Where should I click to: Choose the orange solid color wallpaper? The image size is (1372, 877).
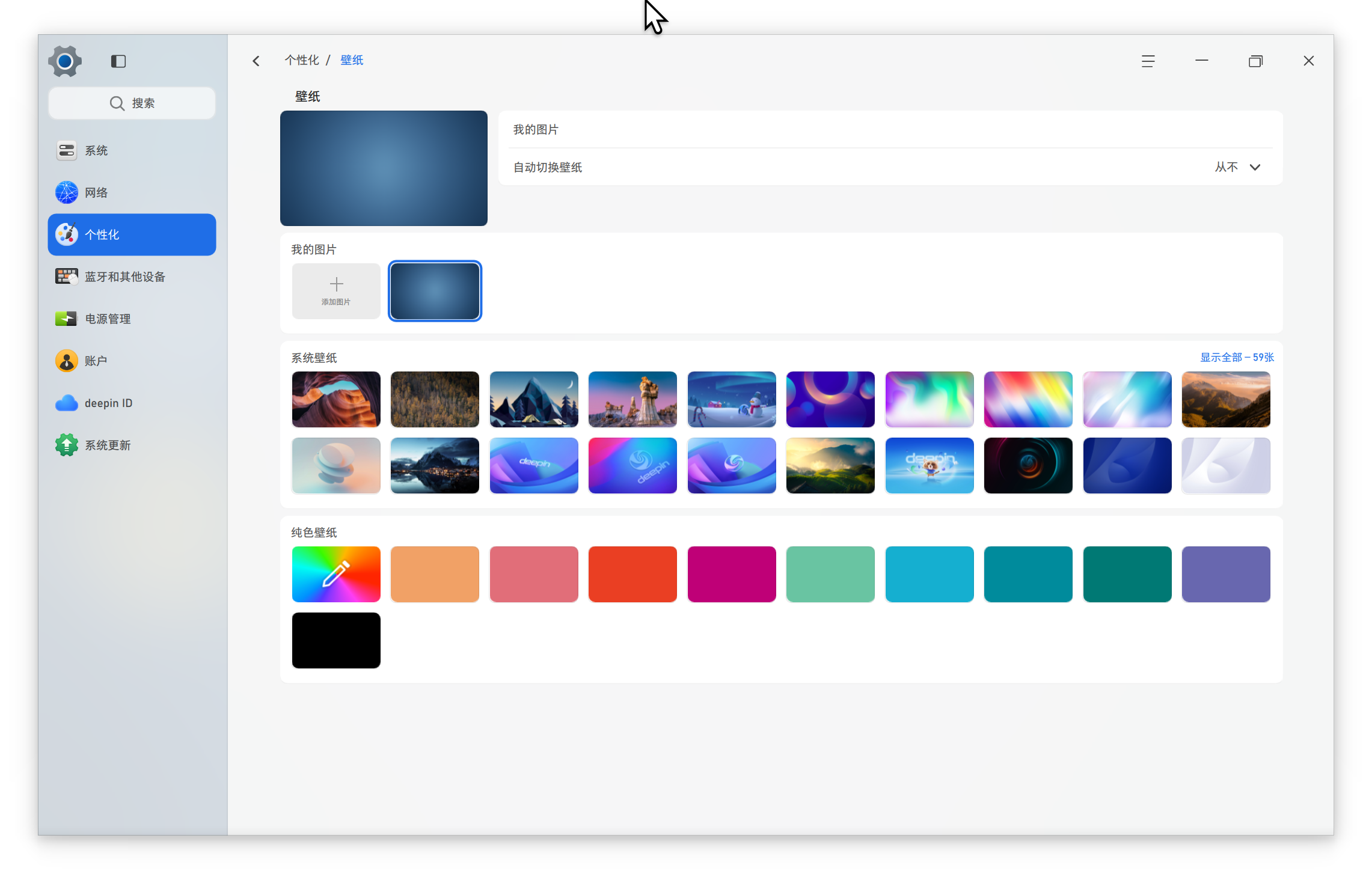coord(435,574)
